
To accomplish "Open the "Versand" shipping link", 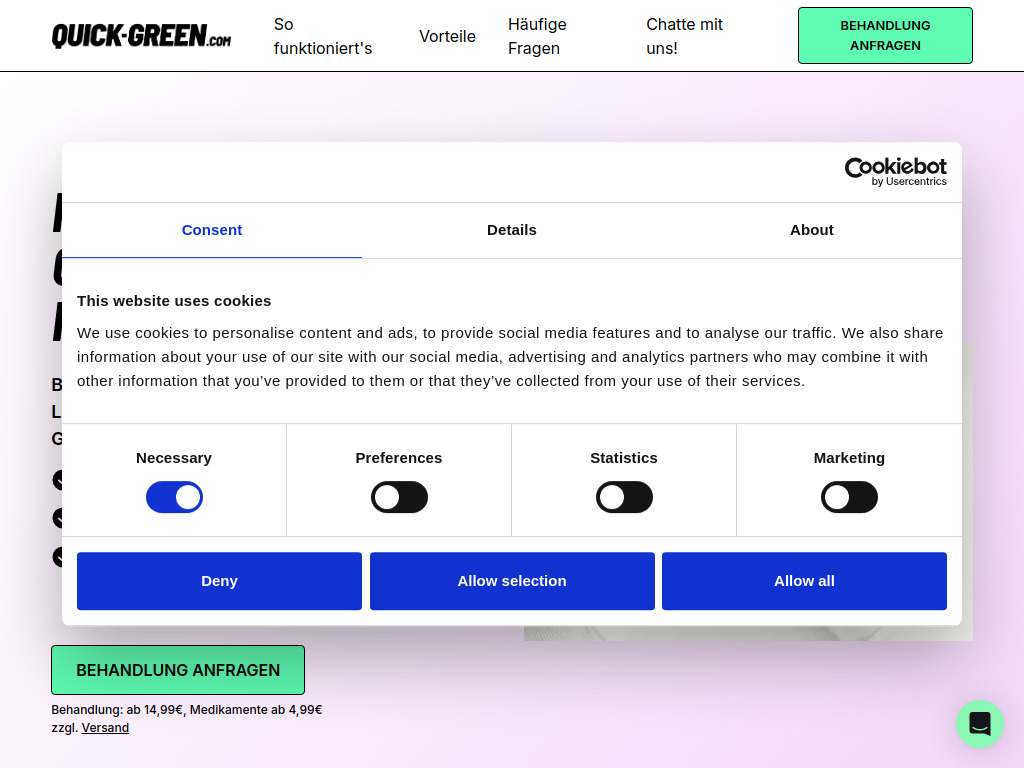I will coord(105,727).
